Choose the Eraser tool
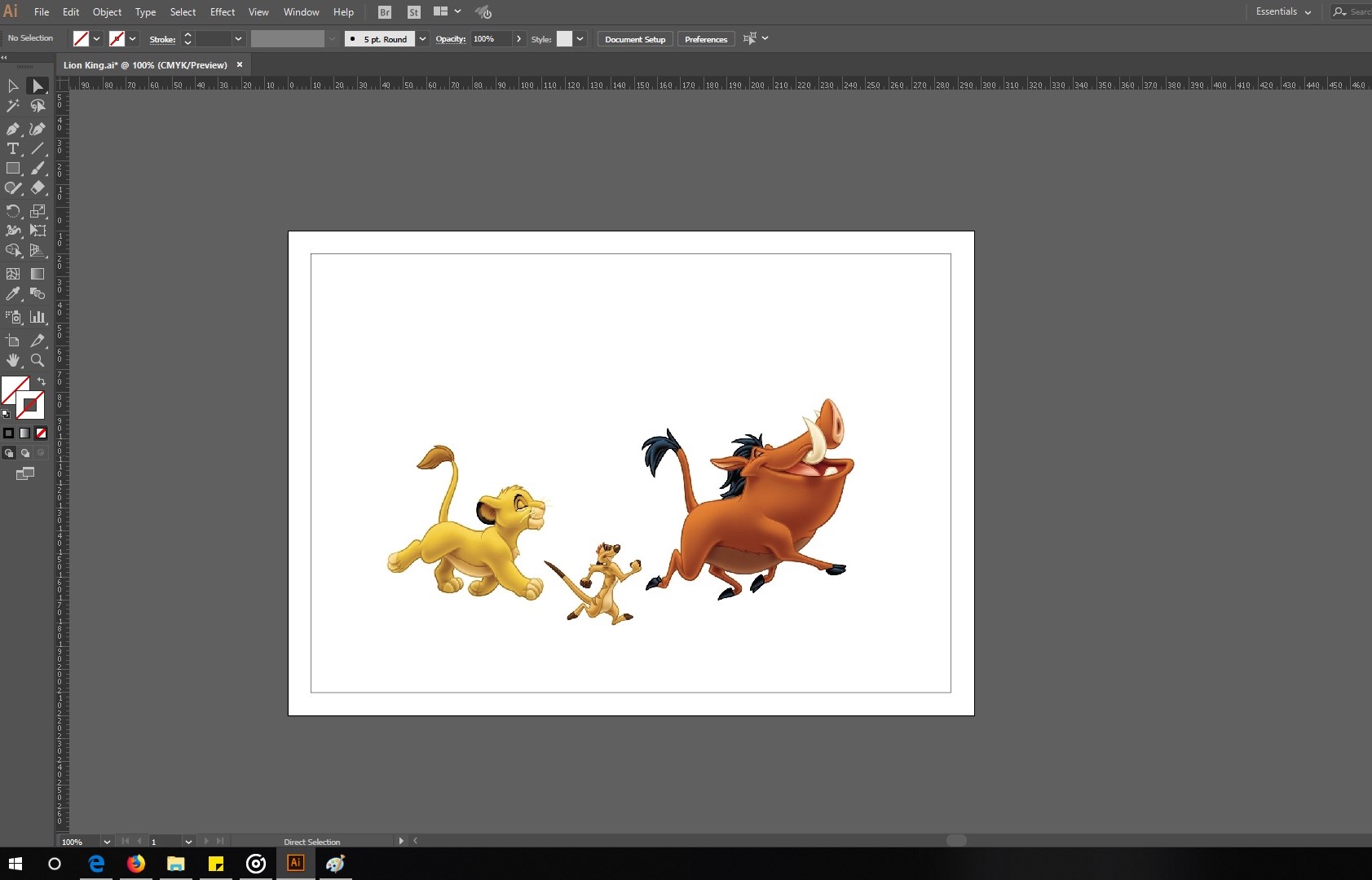1372x880 pixels. 37,187
